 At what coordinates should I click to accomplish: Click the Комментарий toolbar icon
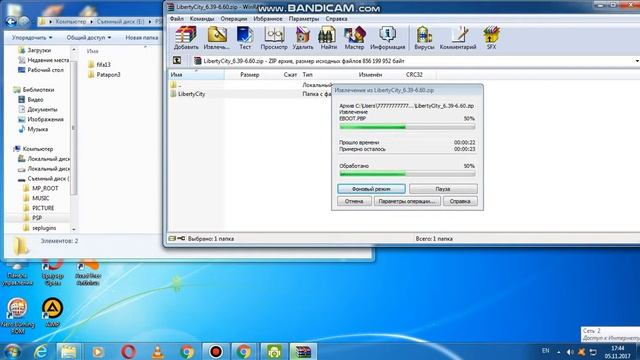tap(458, 38)
